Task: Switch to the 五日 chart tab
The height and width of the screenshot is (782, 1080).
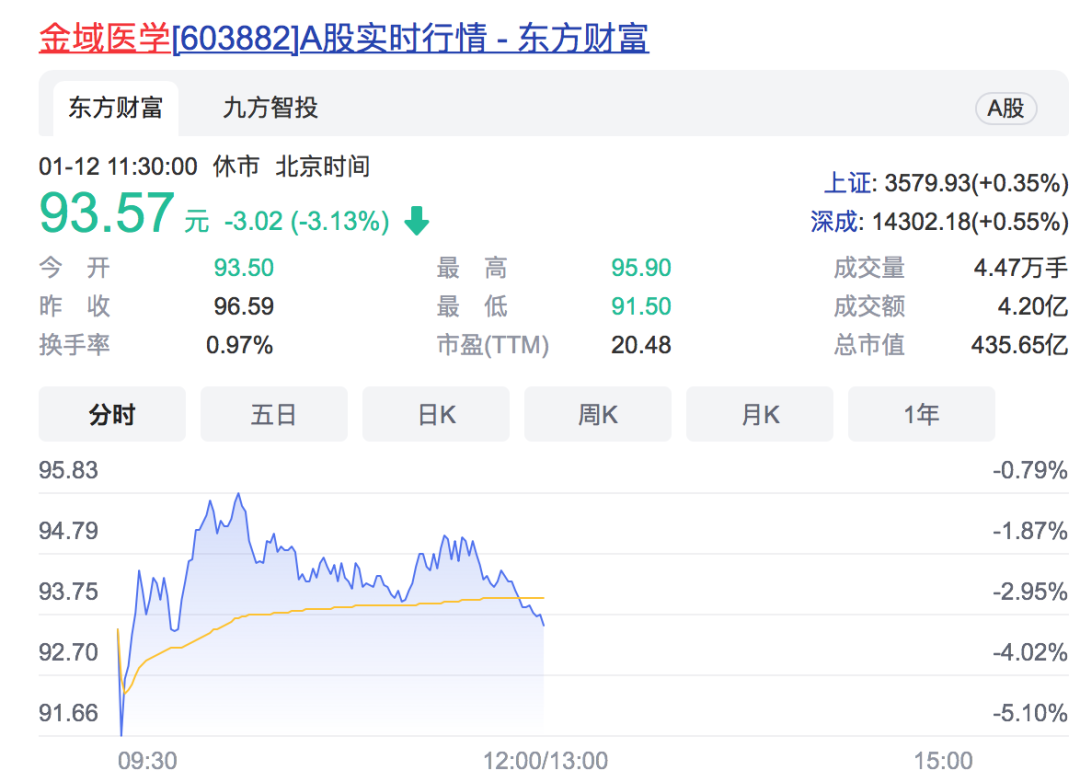Action: click(273, 414)
